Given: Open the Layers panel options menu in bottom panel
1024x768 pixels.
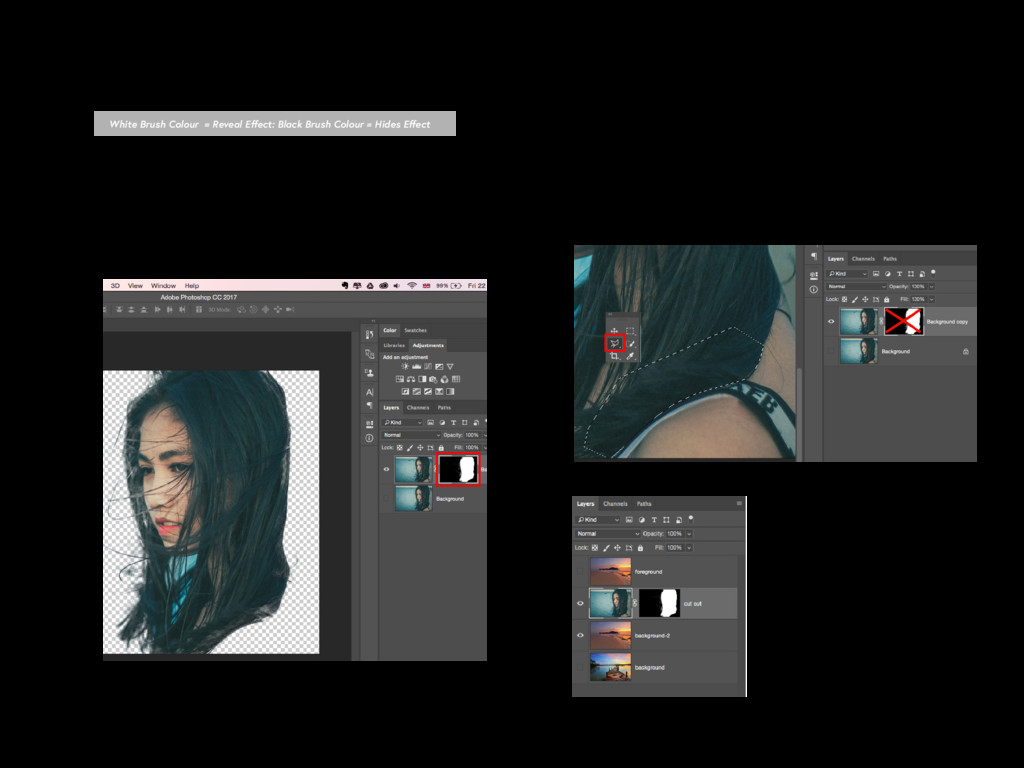Looking at the screenshot, I should [x=739, y=504].
